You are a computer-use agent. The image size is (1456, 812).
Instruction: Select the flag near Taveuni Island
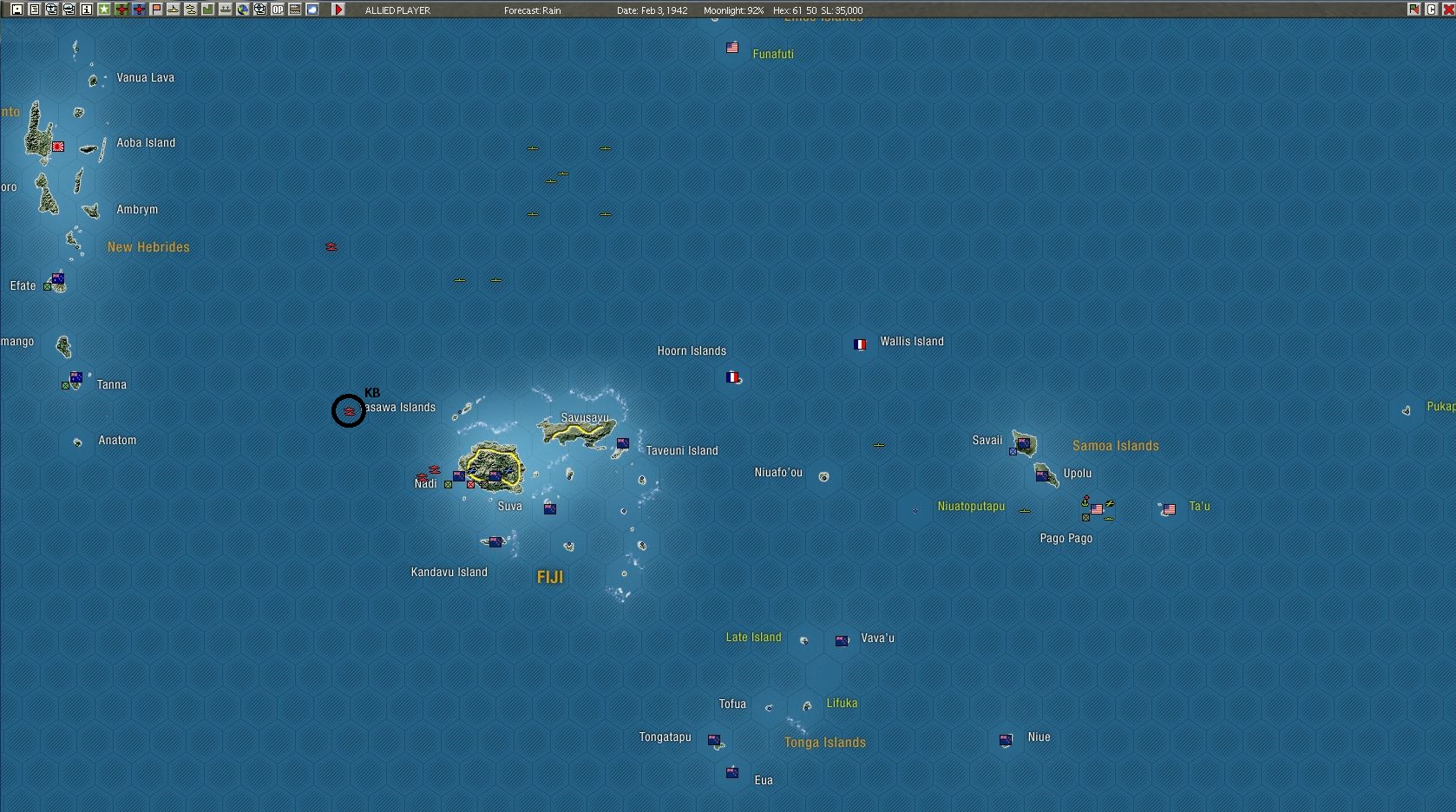pos(622,443)
